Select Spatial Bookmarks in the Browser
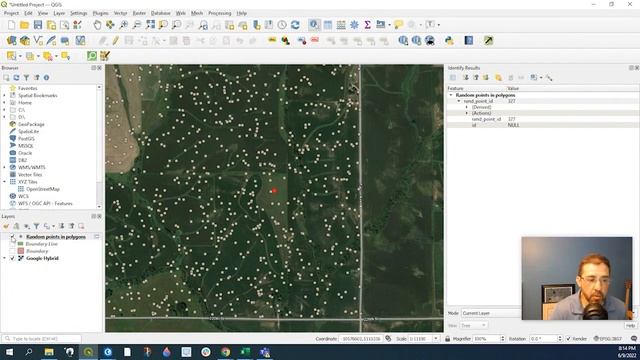Image resolution: width=640 pixels, height=360 pixels. (x=38, y=96)
